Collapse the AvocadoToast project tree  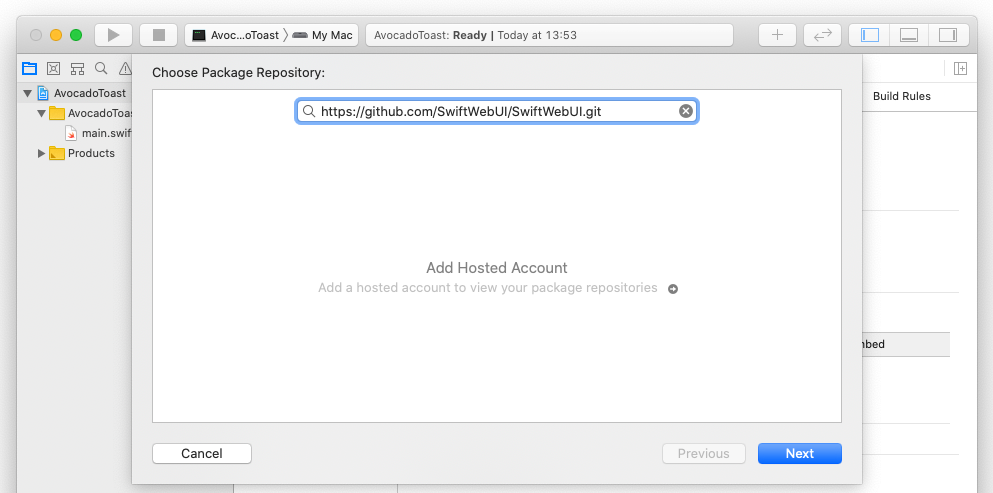pos(27,93)
